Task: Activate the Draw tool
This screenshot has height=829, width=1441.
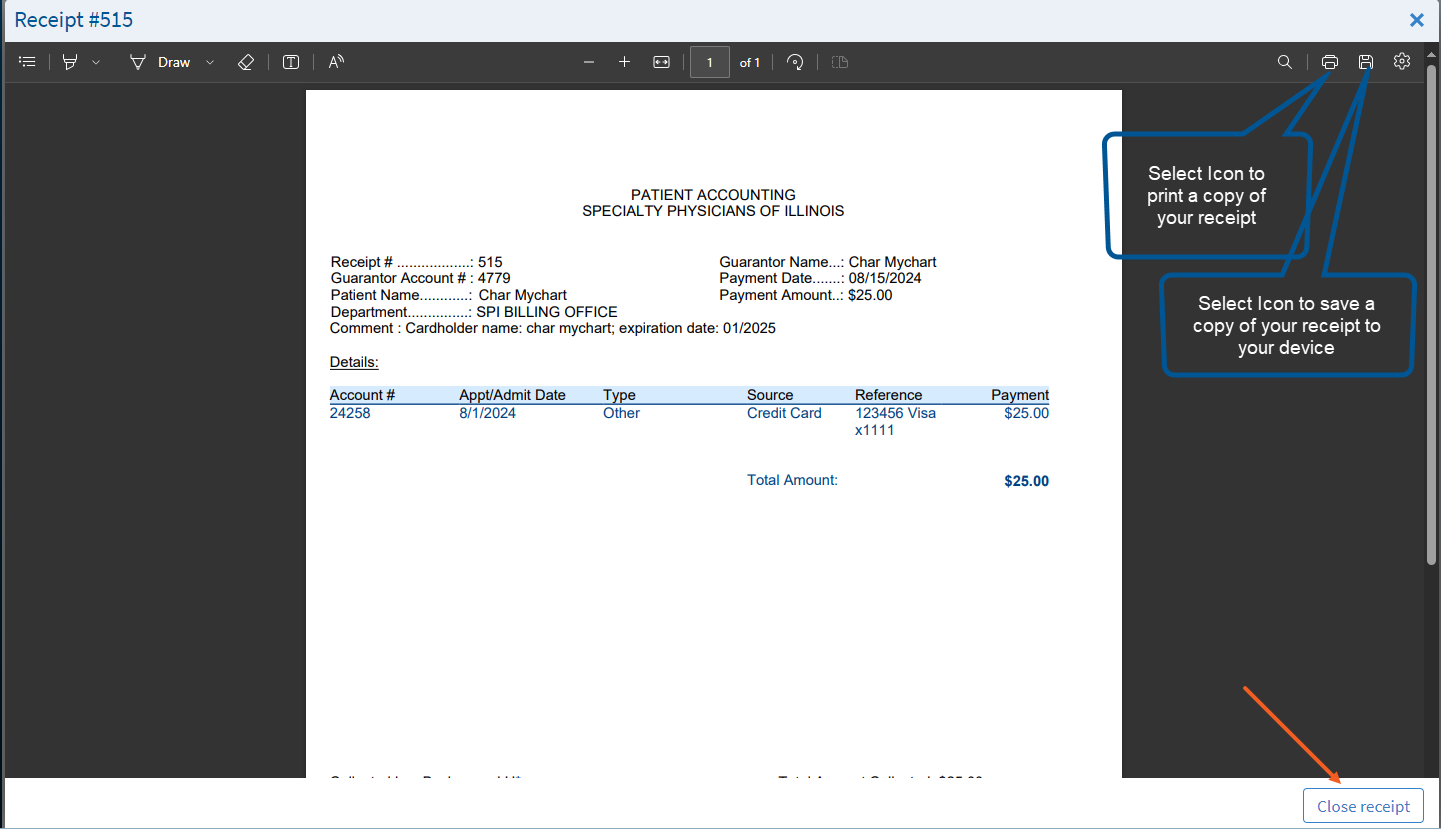Action: (160, 62)
